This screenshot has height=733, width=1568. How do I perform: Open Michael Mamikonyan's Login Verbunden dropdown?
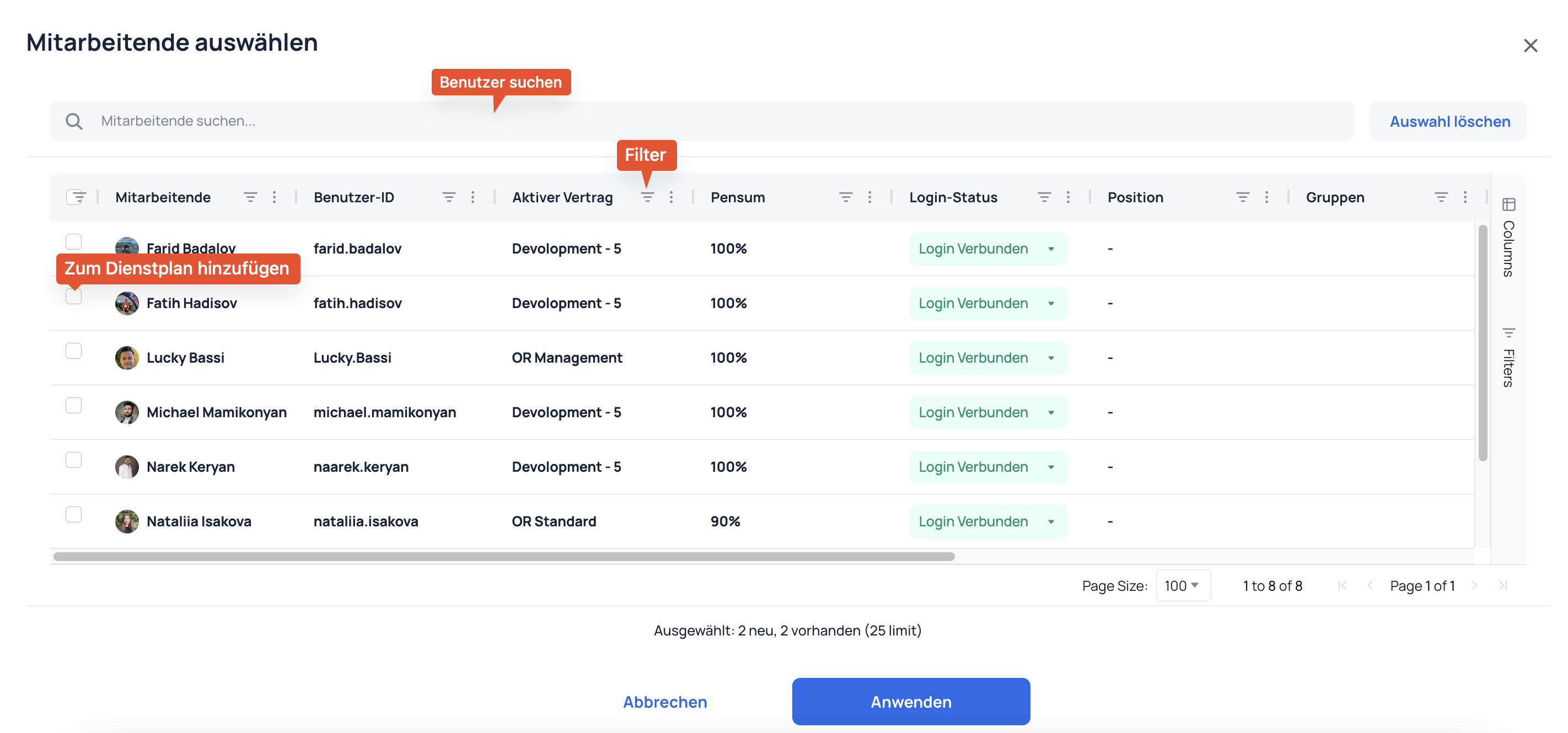pyautogui.click(x=988, y=412)
